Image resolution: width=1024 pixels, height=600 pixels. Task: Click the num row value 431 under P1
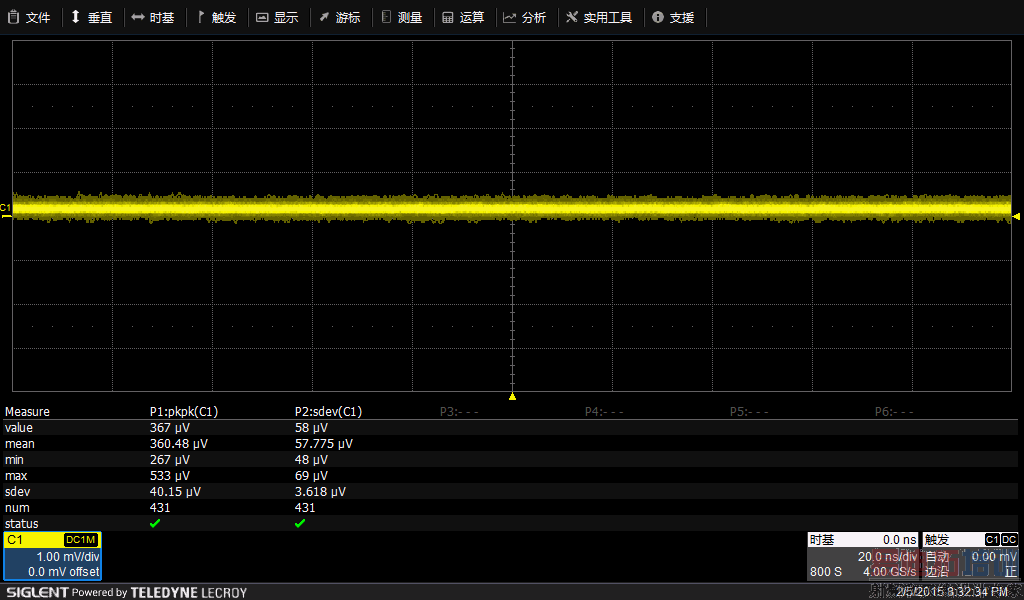coord(160,508)
